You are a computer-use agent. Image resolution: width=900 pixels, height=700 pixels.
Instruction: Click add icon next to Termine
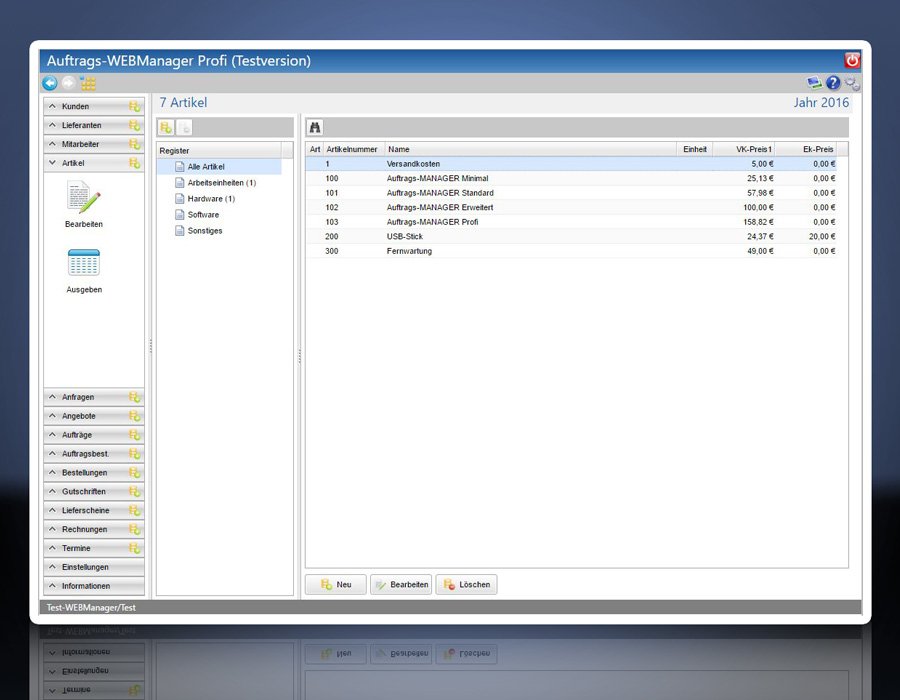pos(134,549)
